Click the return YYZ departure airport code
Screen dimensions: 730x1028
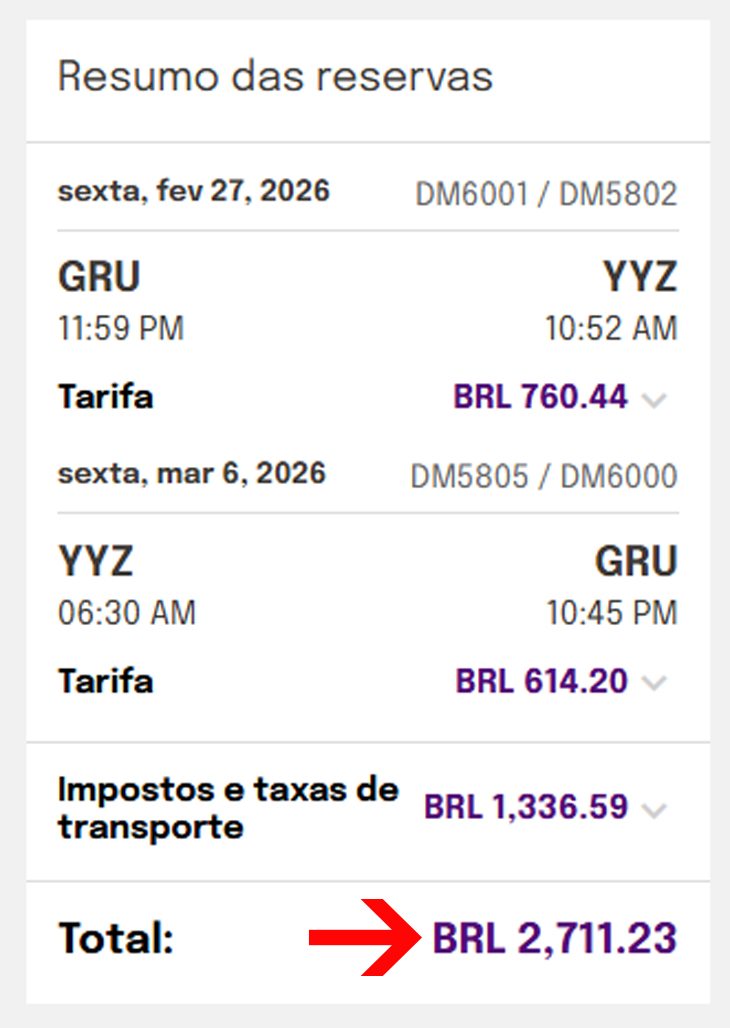tap(96, 561)
